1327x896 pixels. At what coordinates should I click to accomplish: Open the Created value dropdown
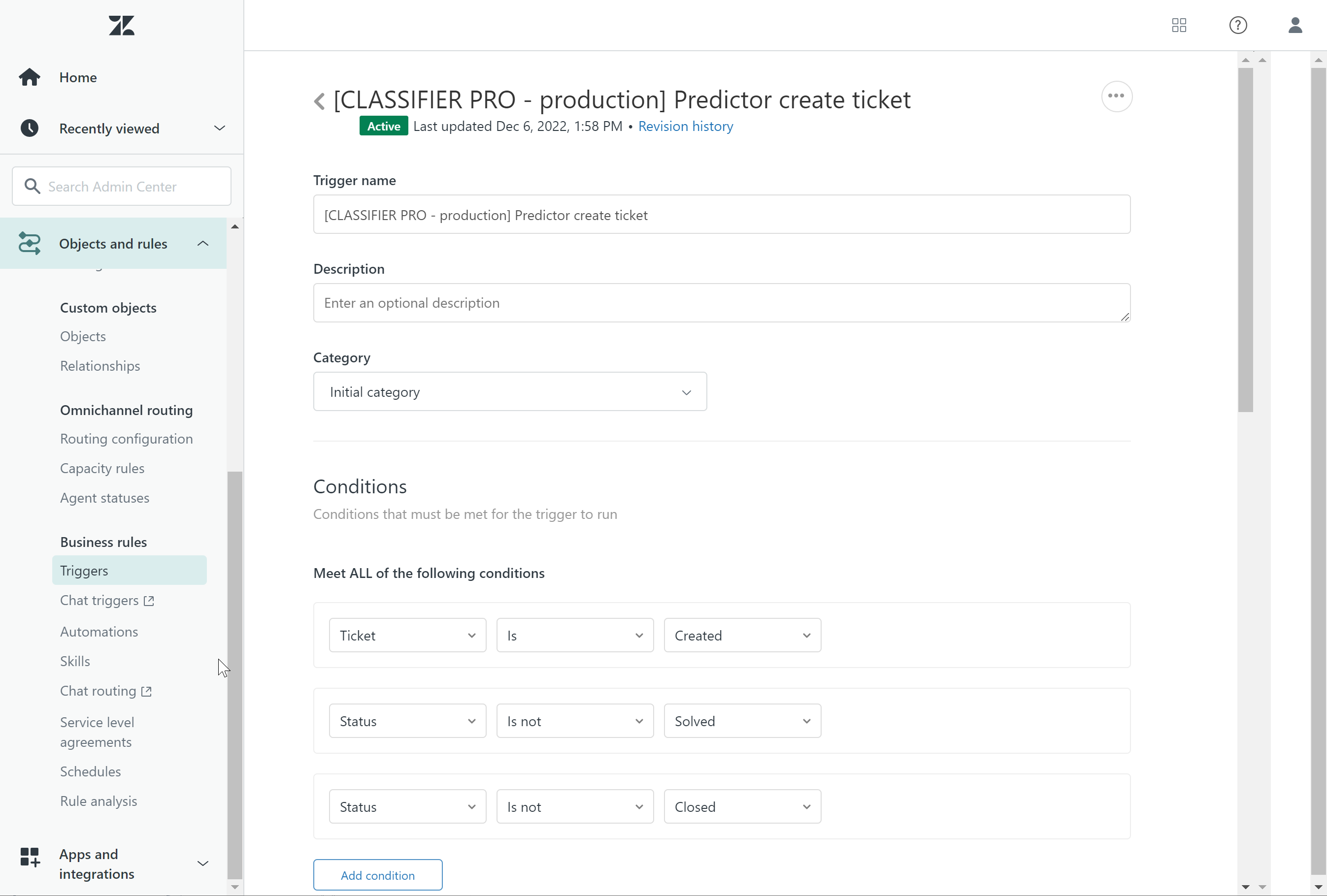[x=742, y=635]
